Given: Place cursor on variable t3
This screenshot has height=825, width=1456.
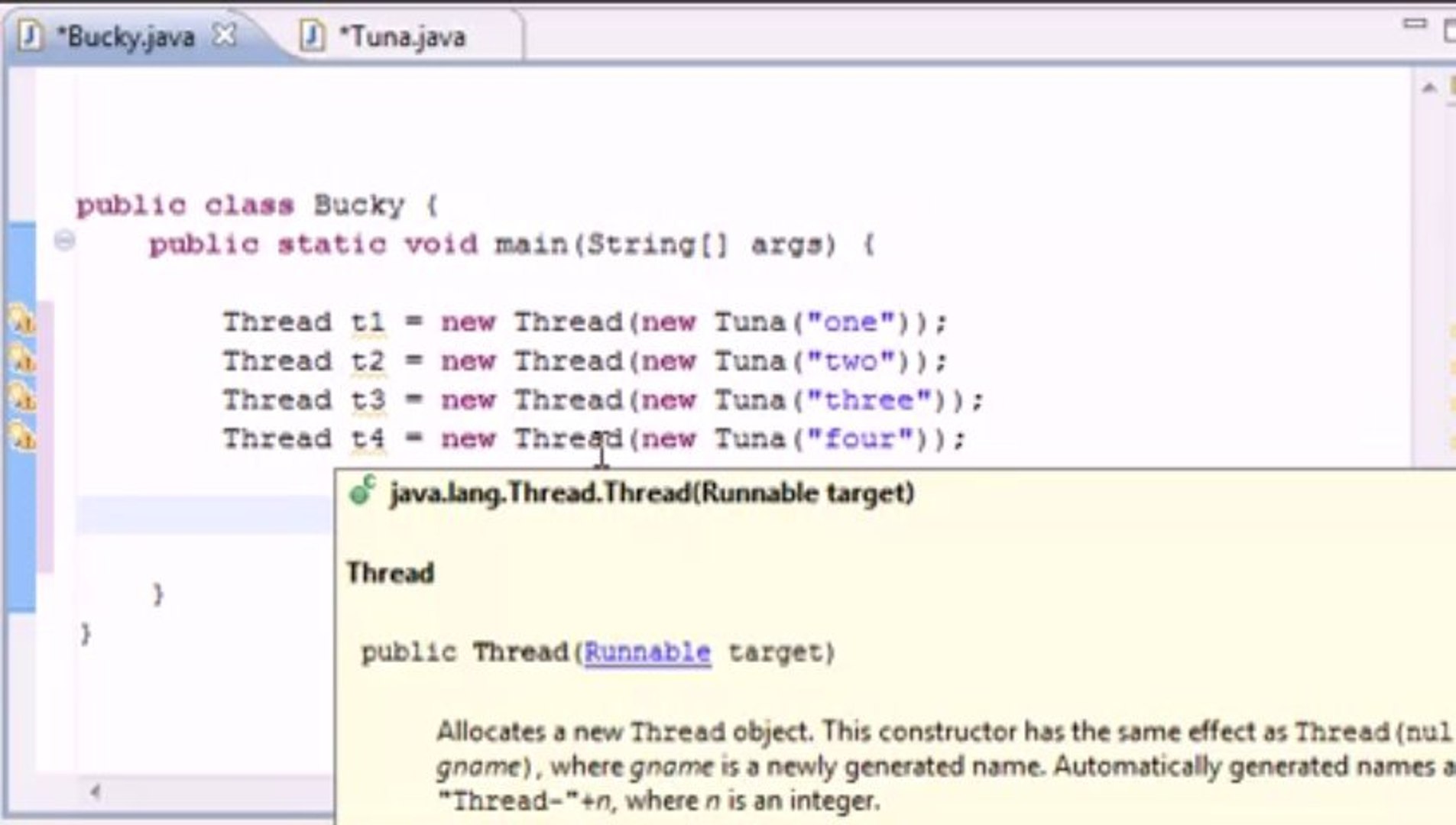Looking at the screenshot, I should point(368,400).
